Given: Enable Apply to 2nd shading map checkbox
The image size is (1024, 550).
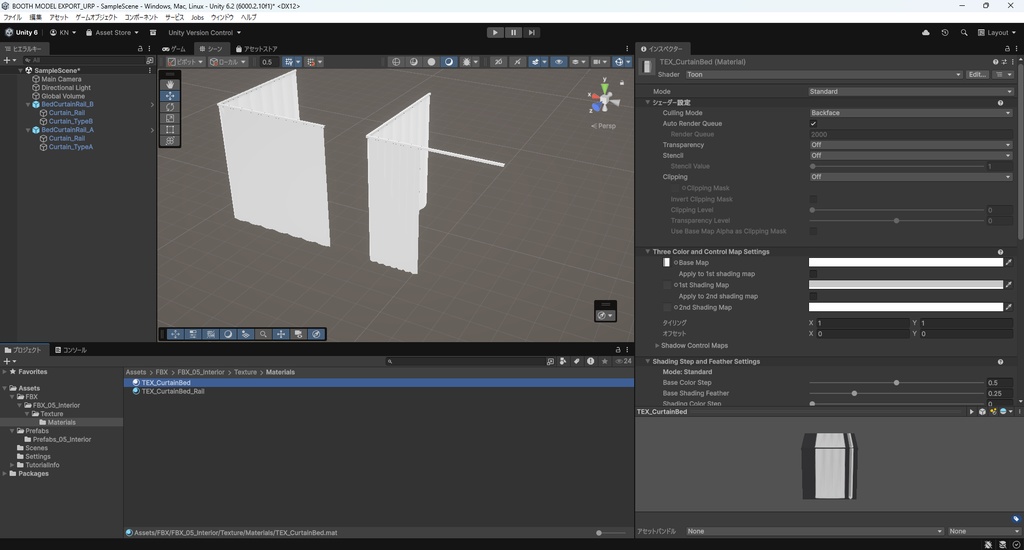Looking at the screenshot, I should click(813, 296).
